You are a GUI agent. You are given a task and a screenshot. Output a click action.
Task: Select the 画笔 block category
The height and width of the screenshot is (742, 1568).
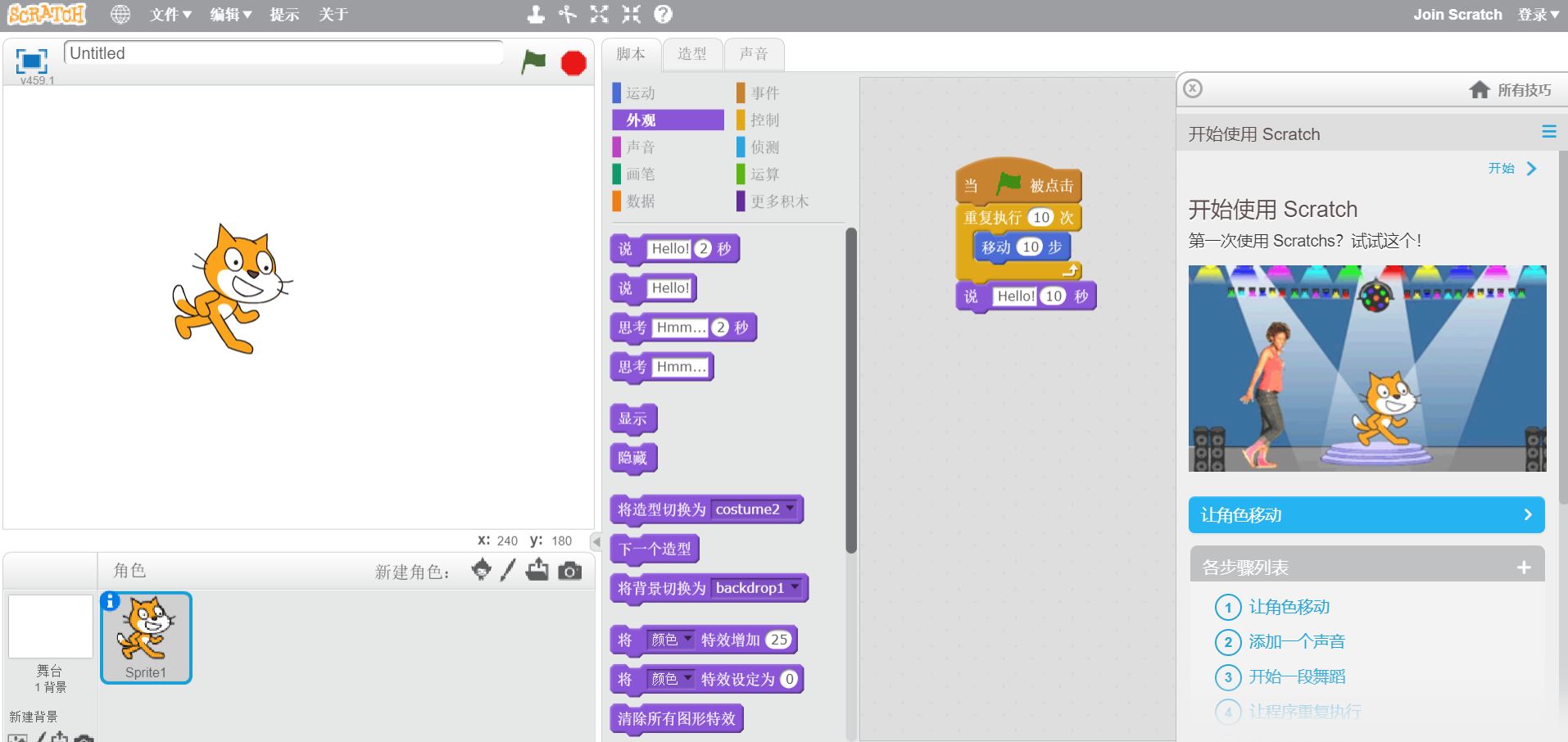click(668, 174)
